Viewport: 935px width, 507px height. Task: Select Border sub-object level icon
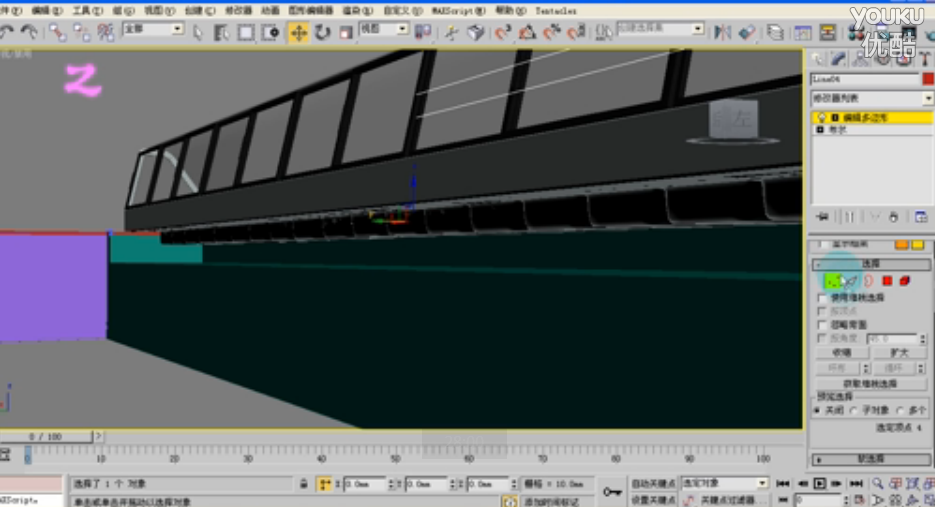[x=869, y=280]
